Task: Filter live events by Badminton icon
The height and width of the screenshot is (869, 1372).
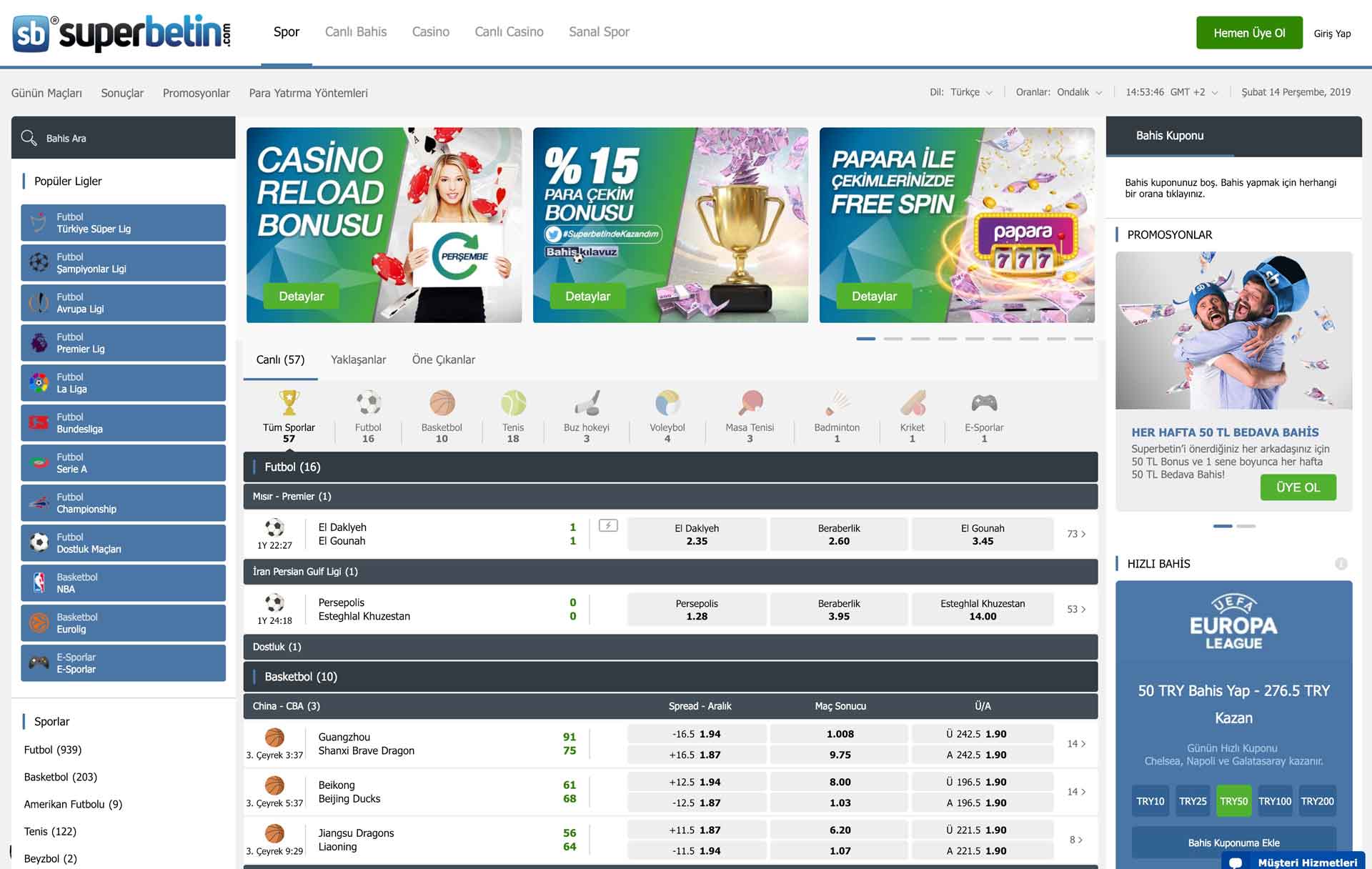Action: point(837,403)
